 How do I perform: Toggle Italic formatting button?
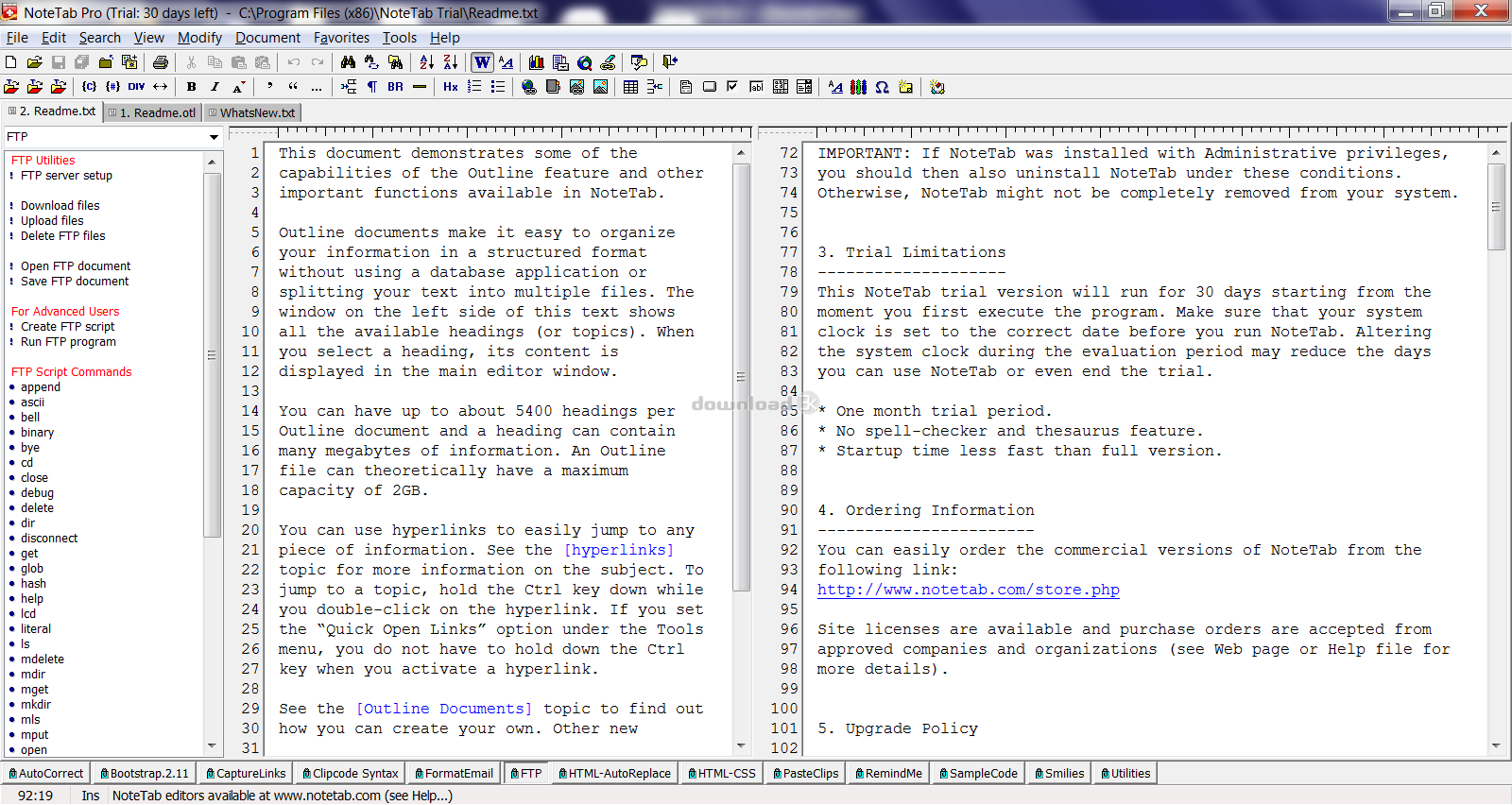pos(215,87)
